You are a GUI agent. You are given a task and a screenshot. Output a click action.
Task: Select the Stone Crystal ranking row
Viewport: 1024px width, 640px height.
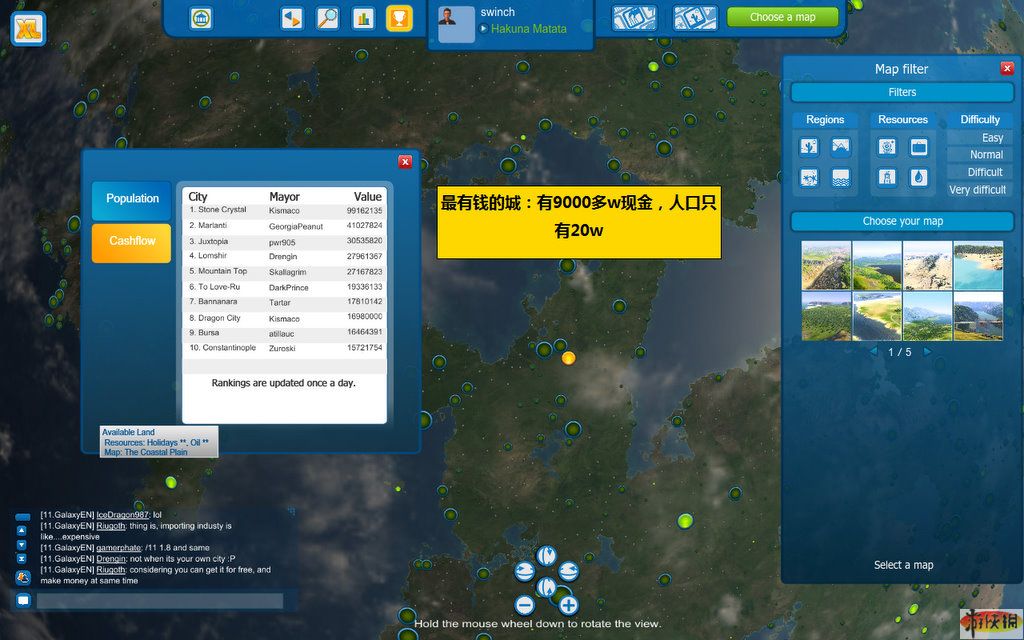[x=284, y=210]
